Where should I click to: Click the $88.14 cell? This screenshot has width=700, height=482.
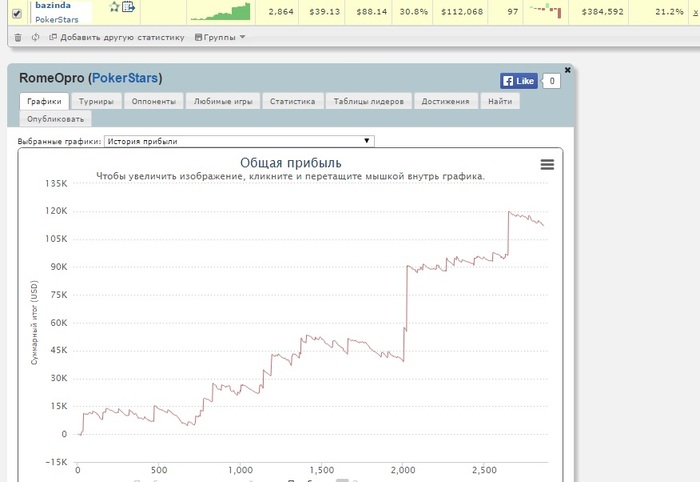tap(371, 12)
